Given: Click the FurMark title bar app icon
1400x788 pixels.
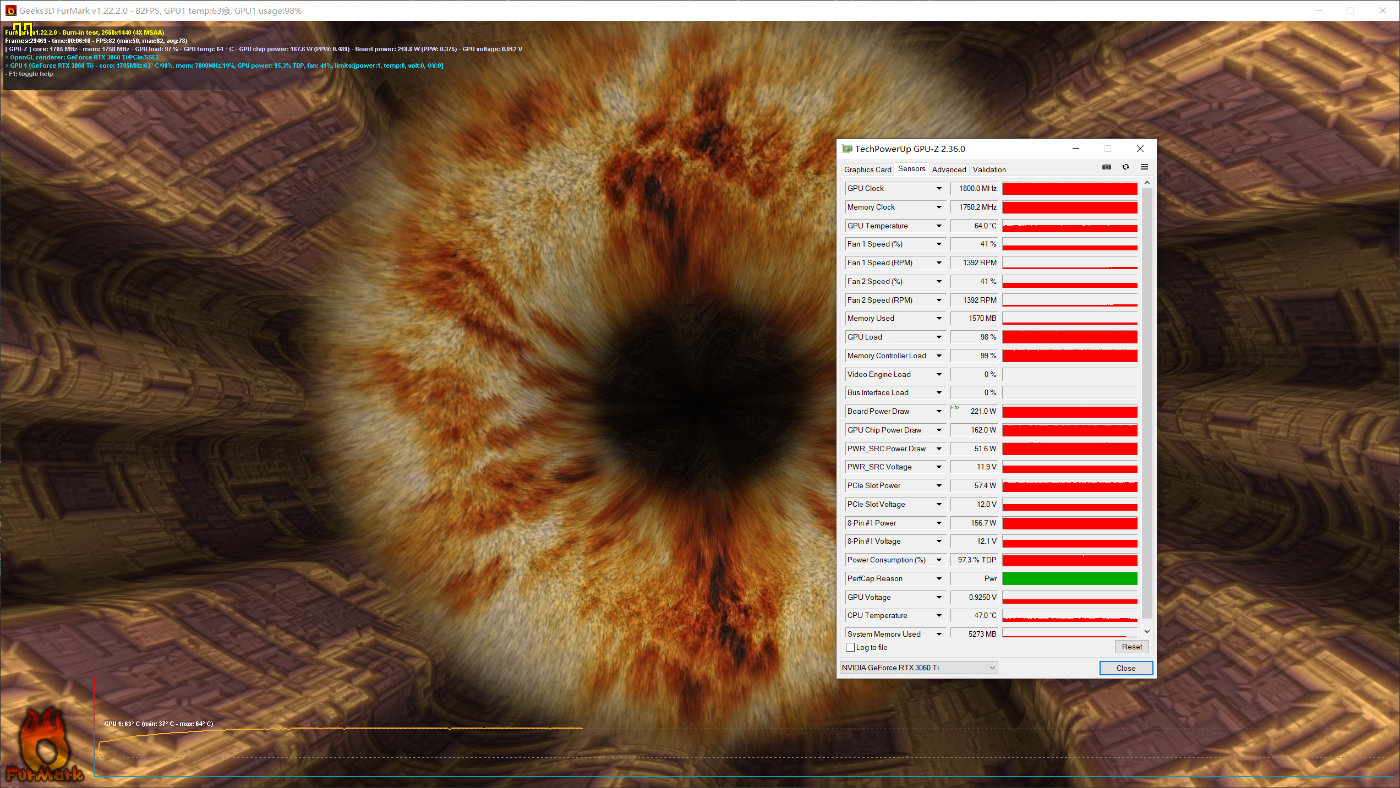Looking at the screenshot, I should [x=10, y=10].
